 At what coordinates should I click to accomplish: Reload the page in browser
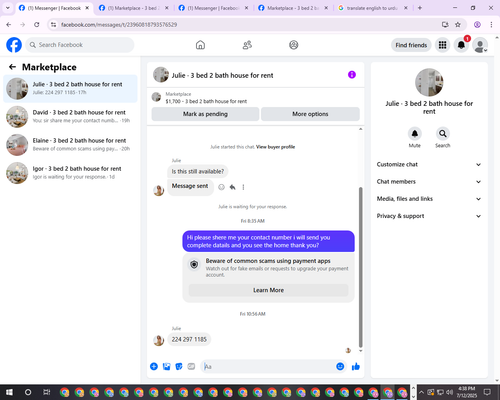click(x=37, y=24)
